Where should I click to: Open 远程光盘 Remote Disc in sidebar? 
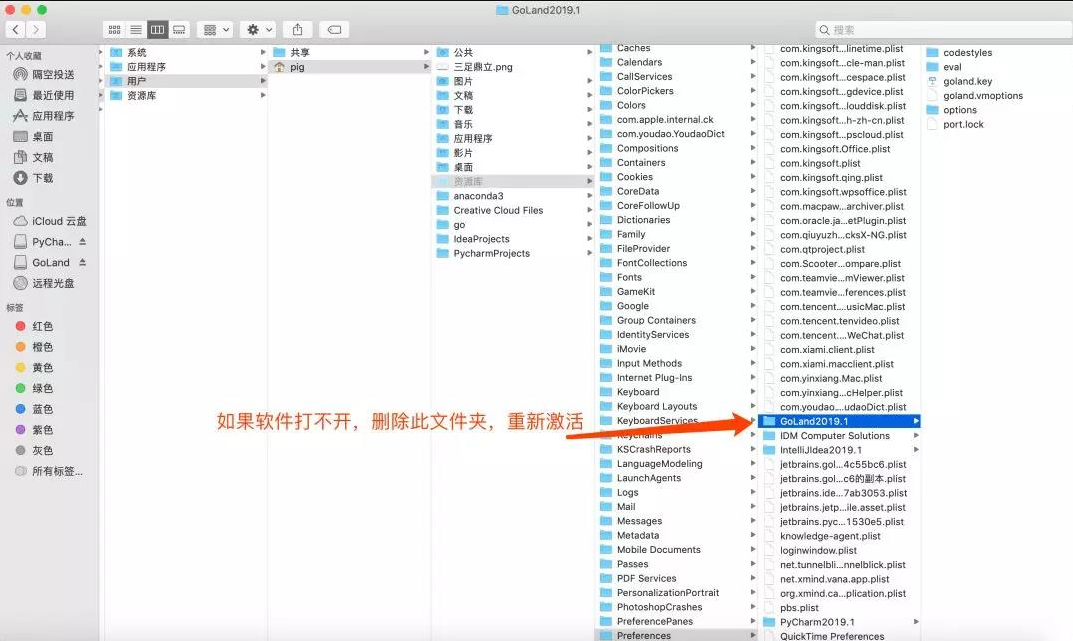tap(44, 283)
